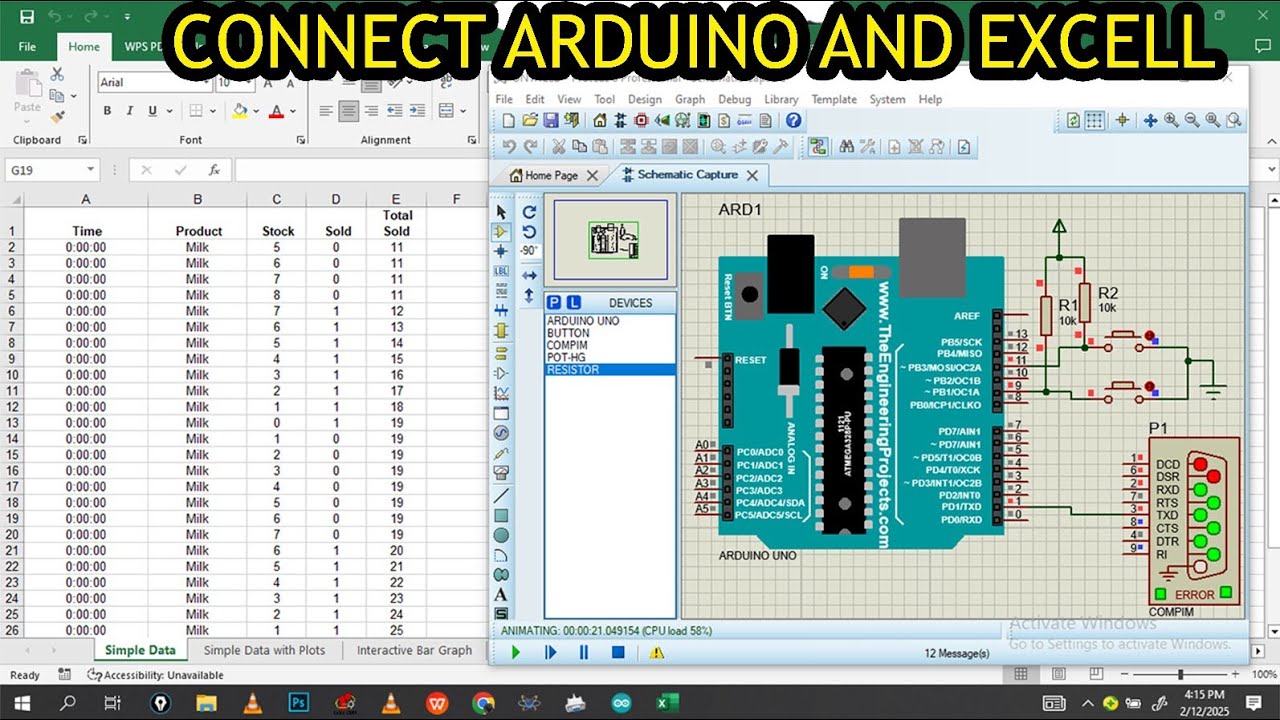
Task: Open the Graph menu in Proteus
Action: (690, 99)
